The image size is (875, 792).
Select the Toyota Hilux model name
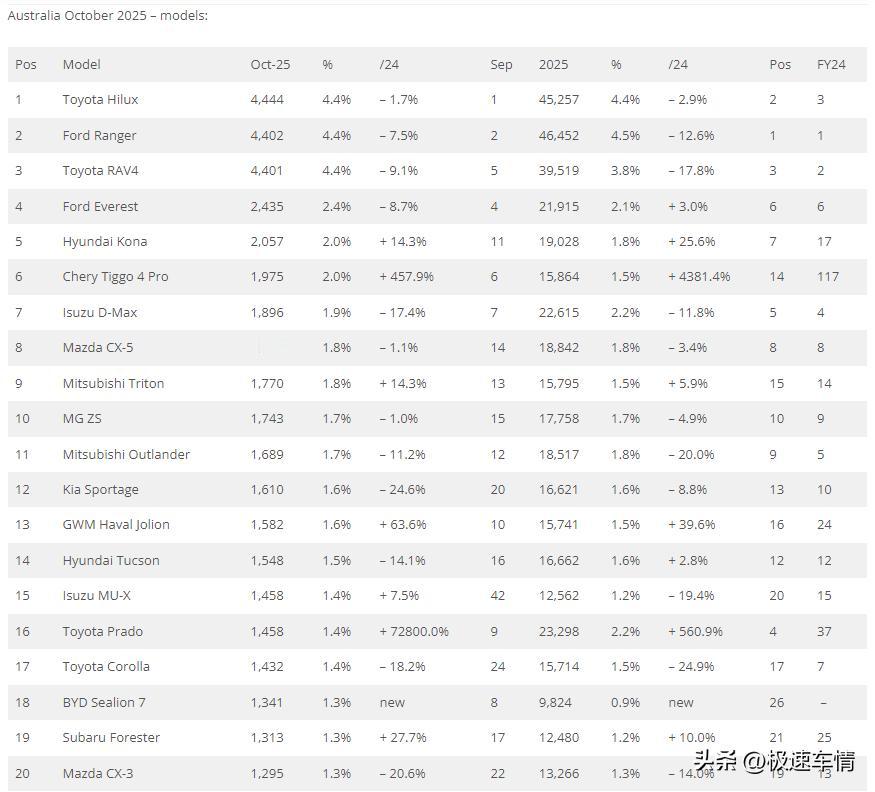pyautogui.click(x=100, y=100)
